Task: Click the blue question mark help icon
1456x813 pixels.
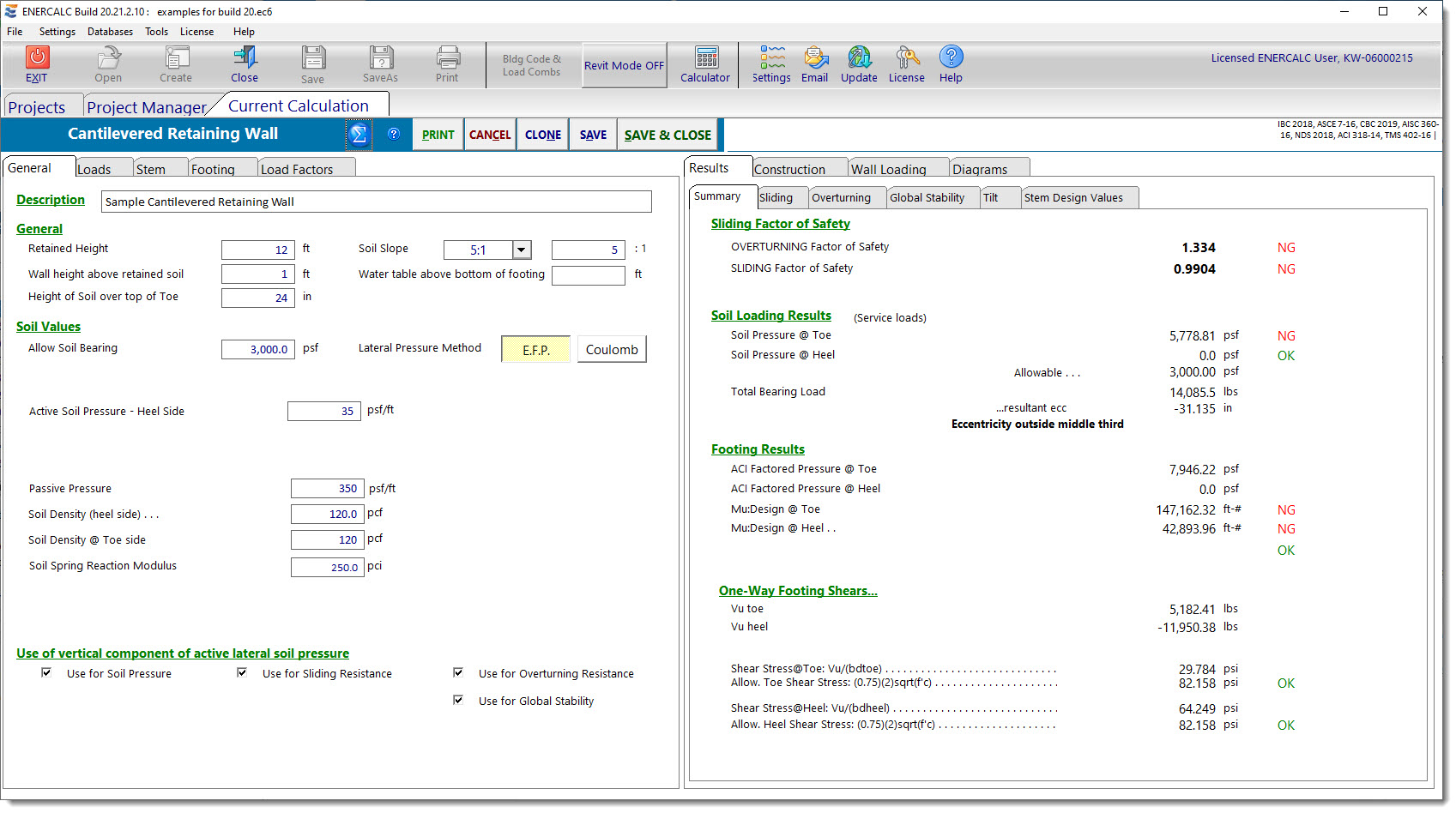Action: (394, 134)
